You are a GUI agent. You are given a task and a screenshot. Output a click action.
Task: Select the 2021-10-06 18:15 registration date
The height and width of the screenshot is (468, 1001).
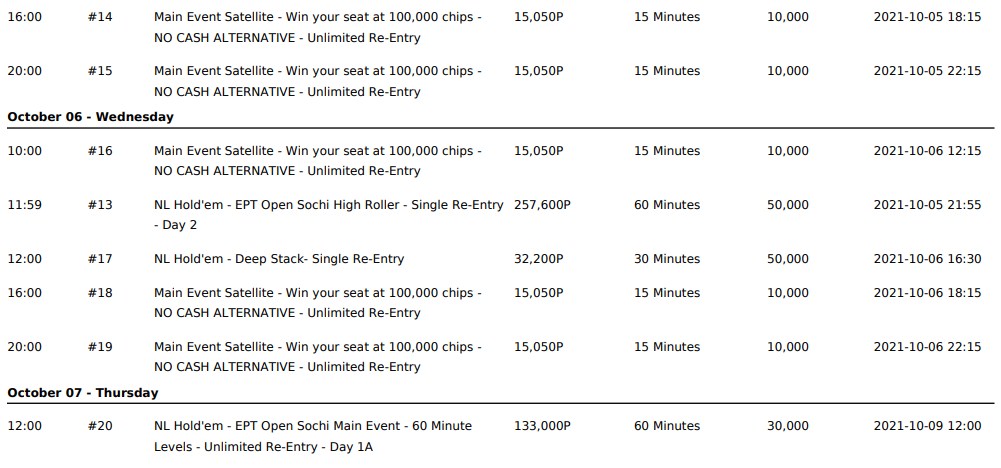tap(927, 292)
